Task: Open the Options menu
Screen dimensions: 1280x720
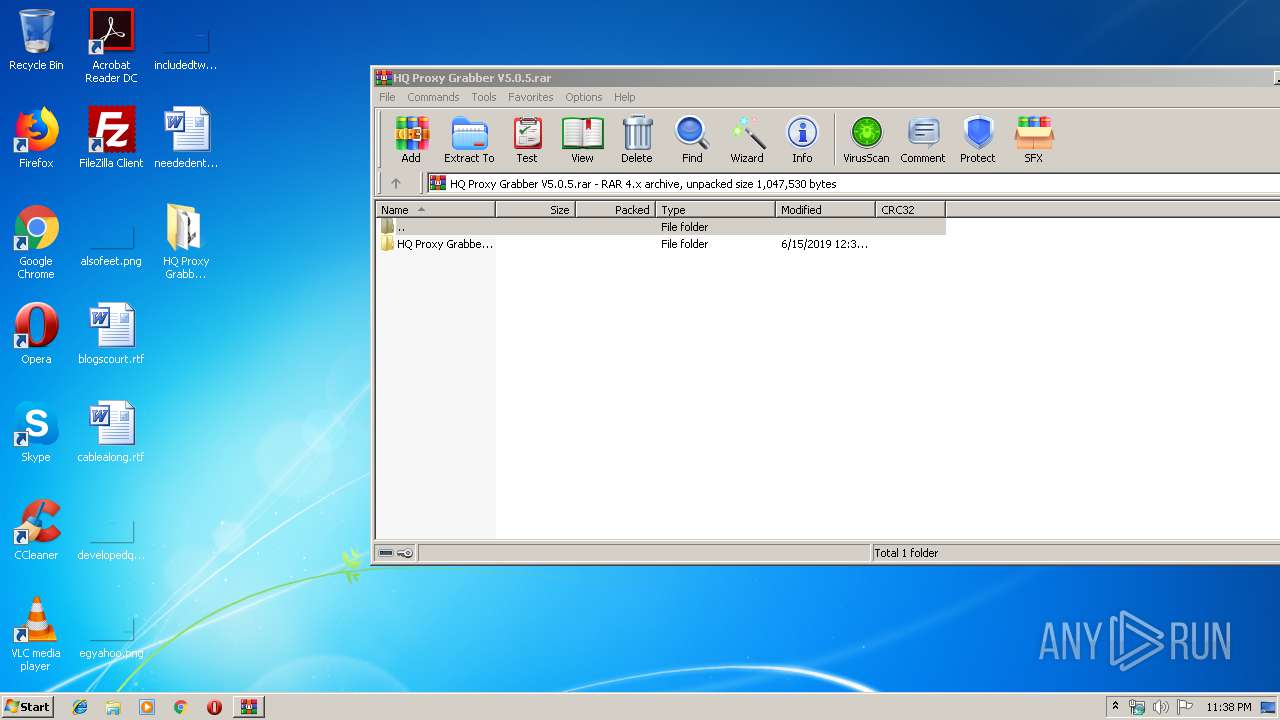Action: click(x=583, y=97)
